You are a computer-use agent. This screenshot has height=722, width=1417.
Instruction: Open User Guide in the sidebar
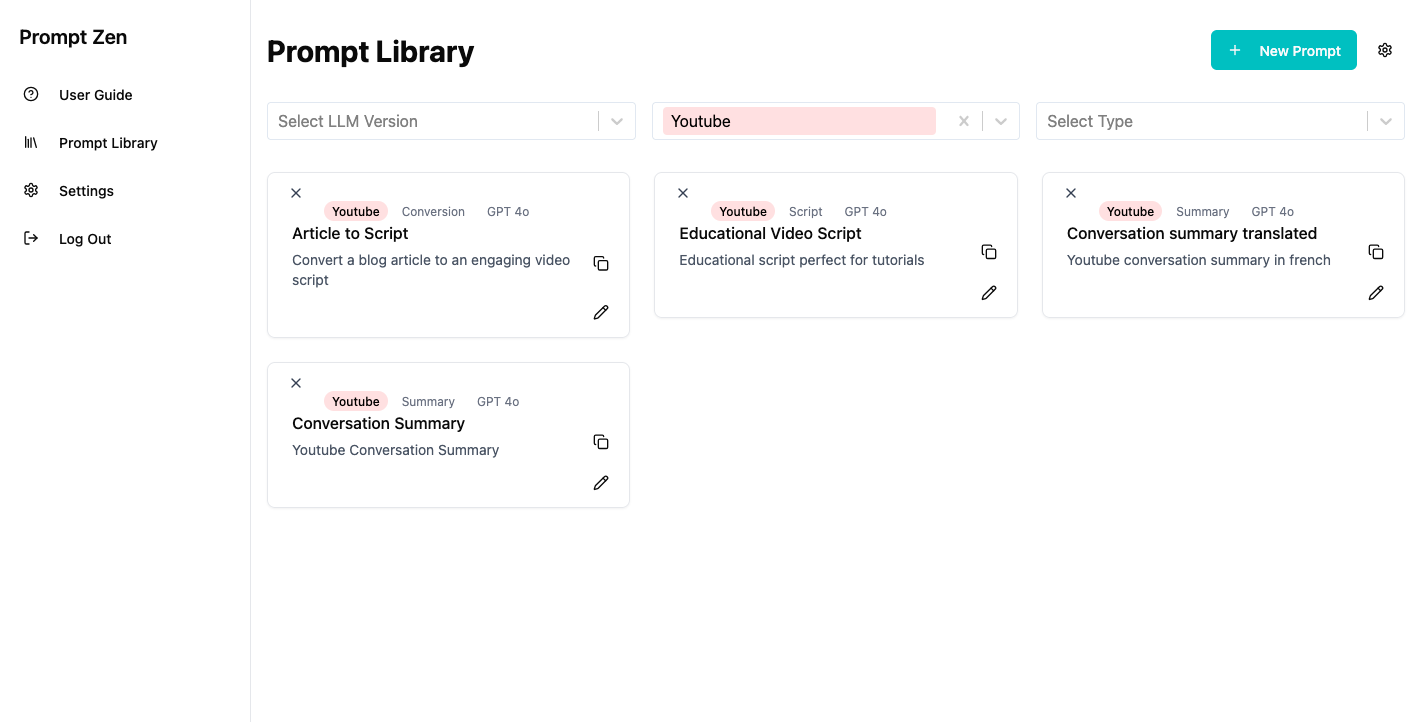(95, 95)
